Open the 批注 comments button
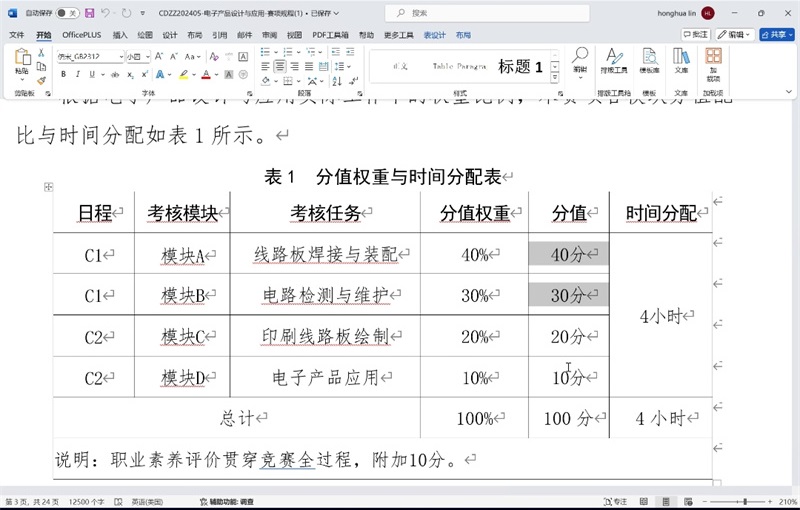Screen dimensions: 800x510 pyautogui.click(x=695, y=34)
